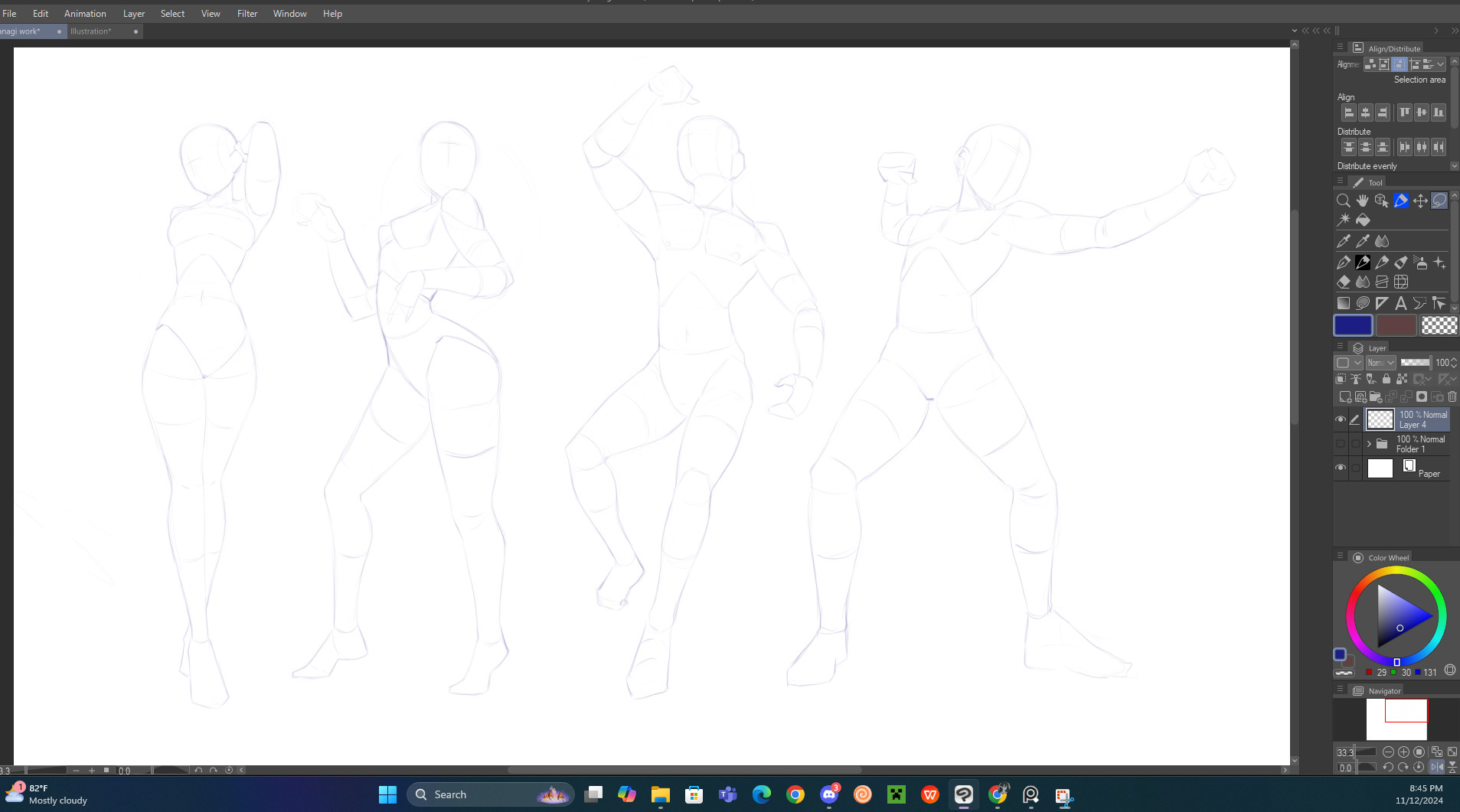Select the Eraser tool
This screenshot has width=1460, height=812.
(1343, 282)
